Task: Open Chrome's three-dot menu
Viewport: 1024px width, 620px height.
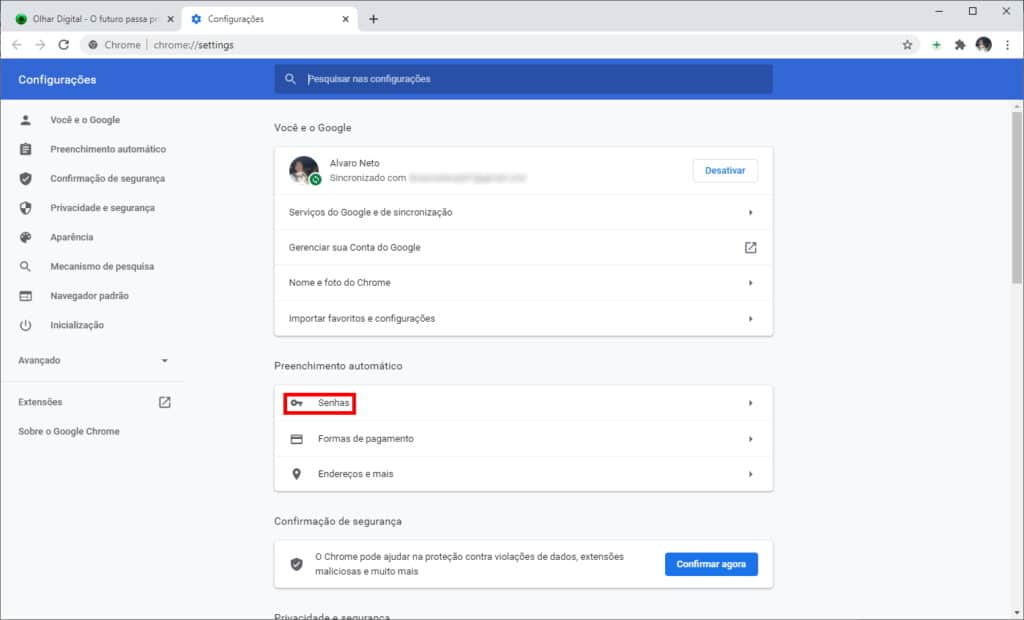Action: point(1007,45)
